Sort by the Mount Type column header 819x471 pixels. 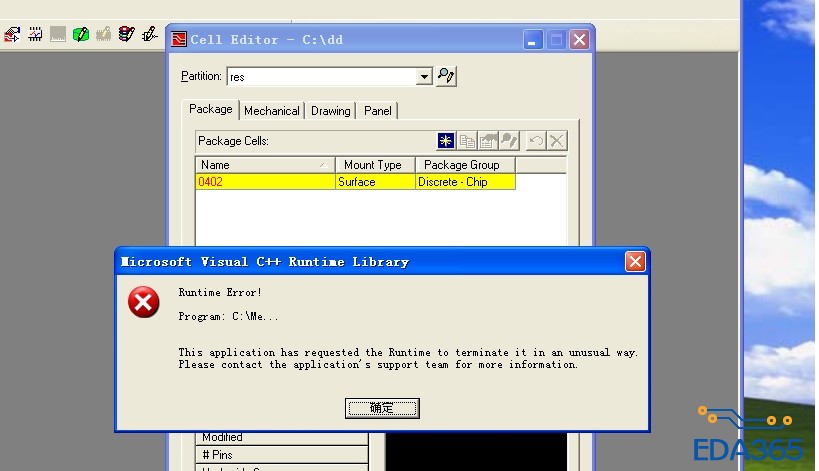[x=375, y=165]
